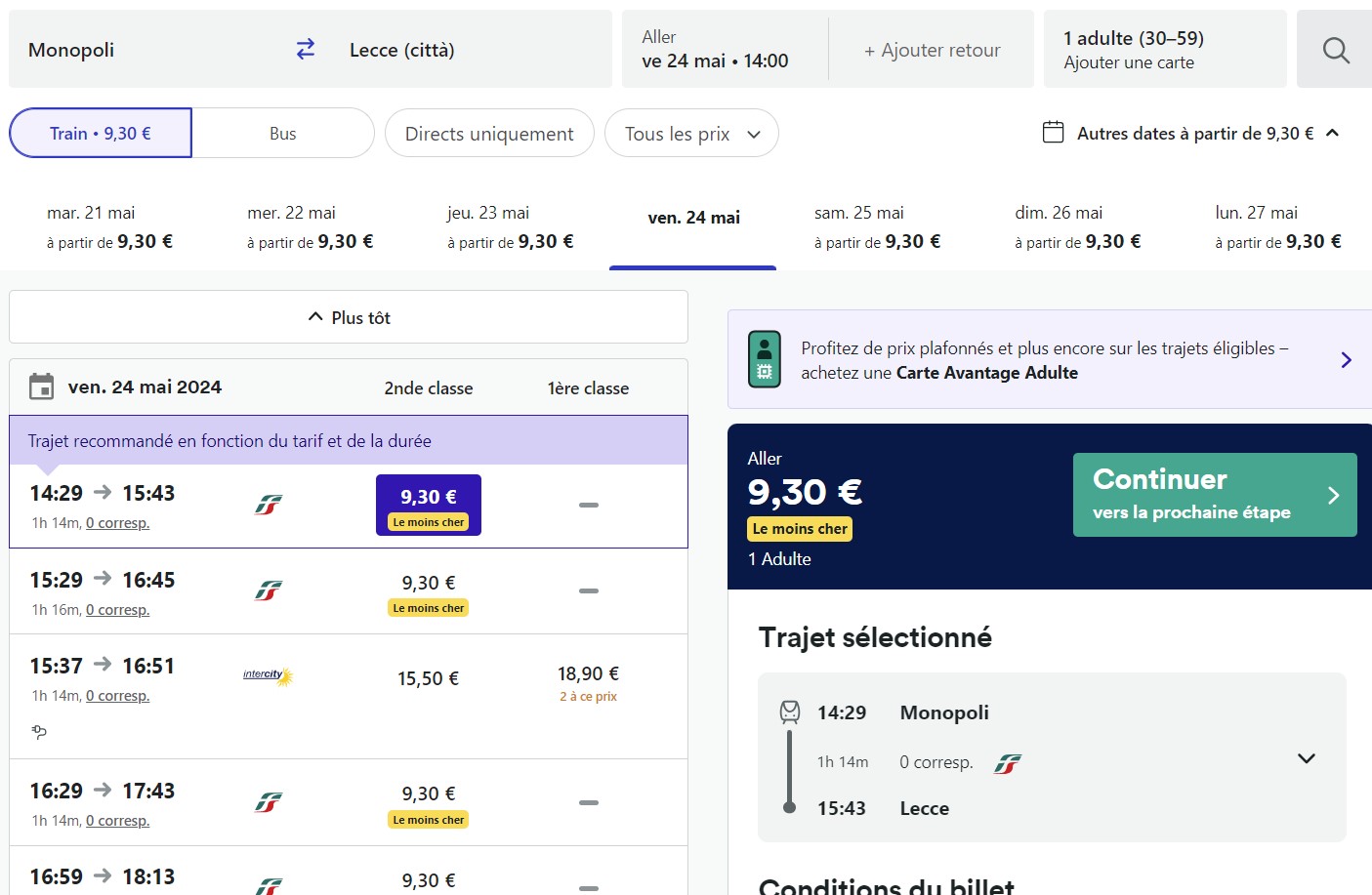Click the Intercity logo on 15:37 train

click(269, 675)
